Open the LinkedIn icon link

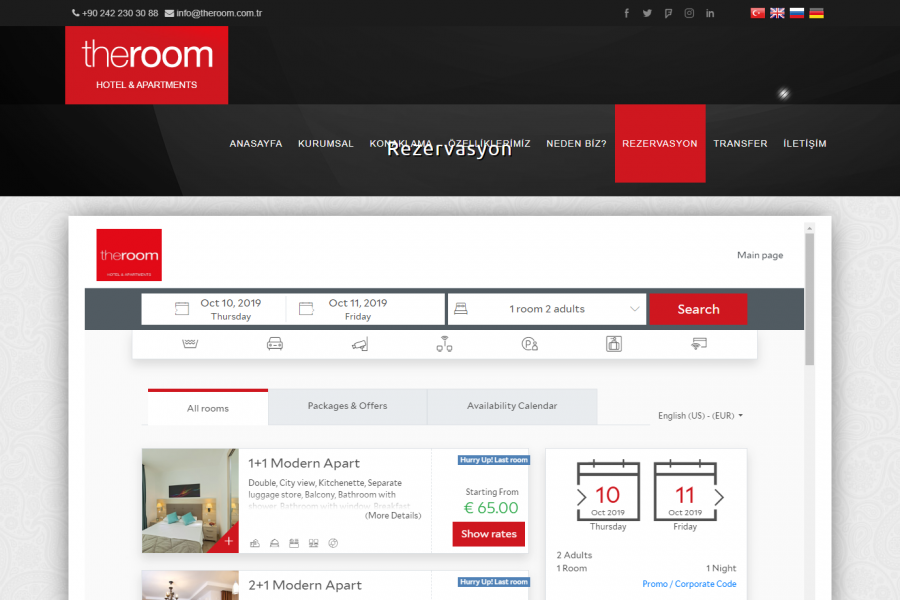click(710, 13)
